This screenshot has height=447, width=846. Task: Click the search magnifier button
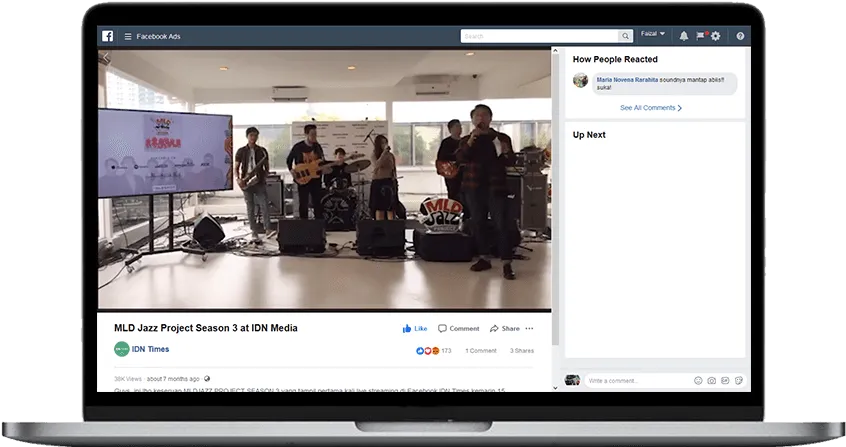[x=625, y=36]
